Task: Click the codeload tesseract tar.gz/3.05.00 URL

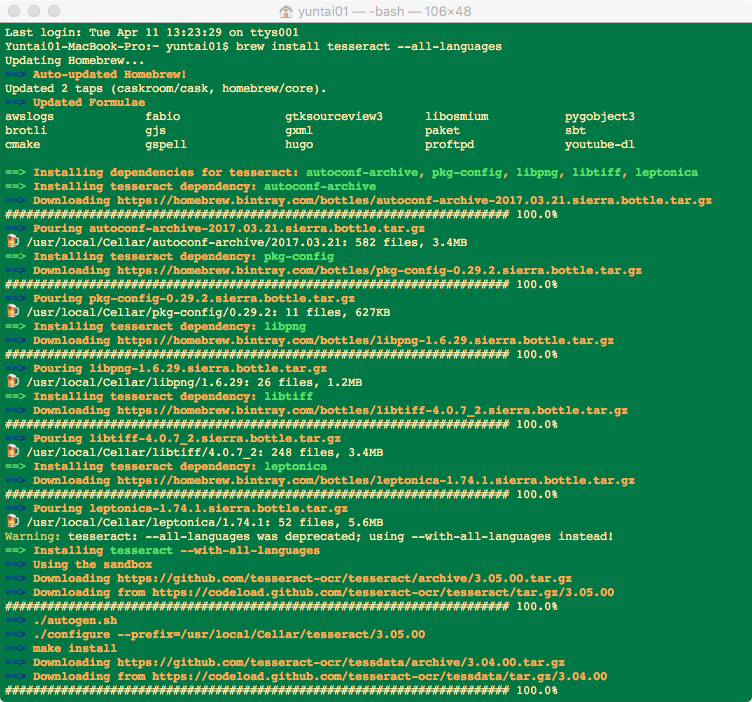Action: 383,593
